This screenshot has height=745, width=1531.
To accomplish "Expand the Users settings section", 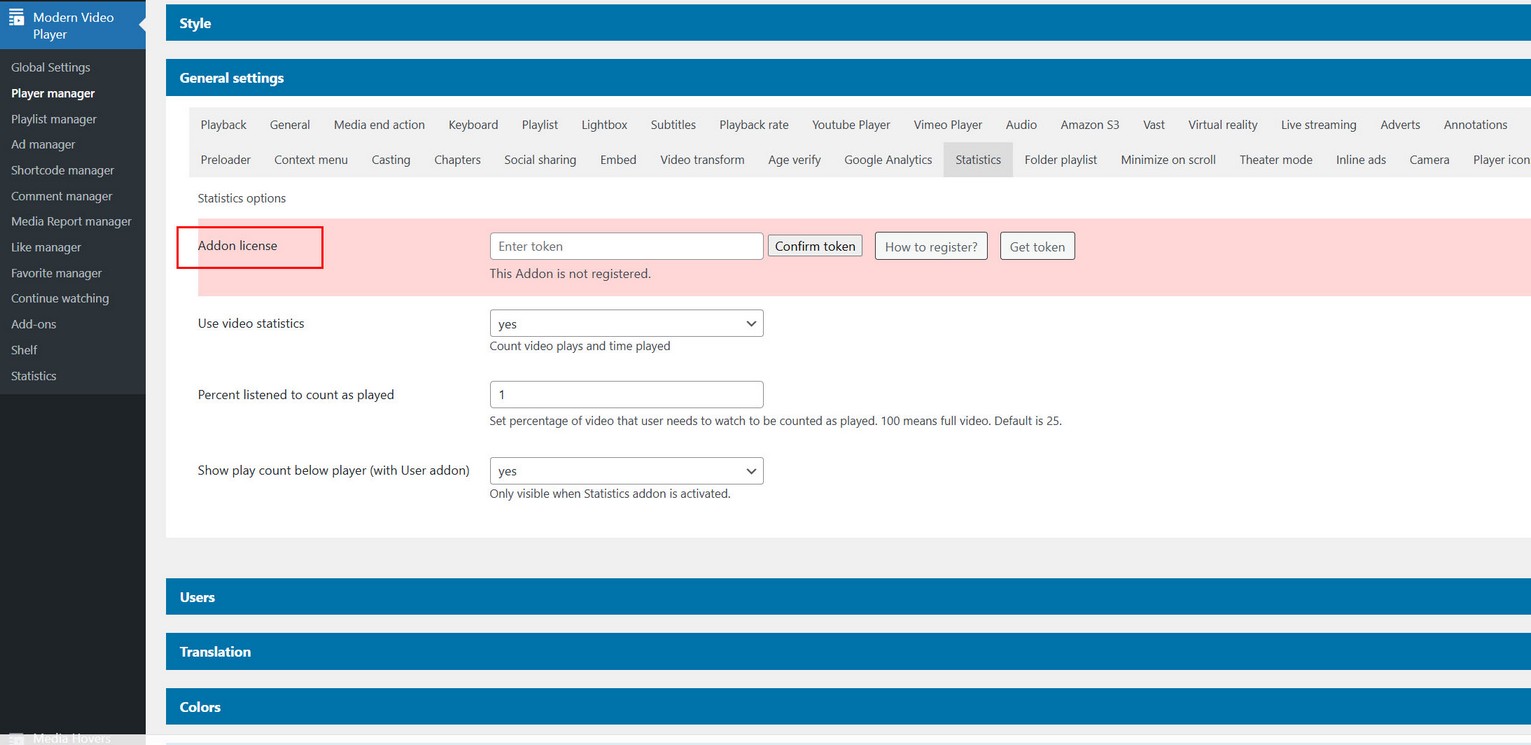I will click(197, 597).
